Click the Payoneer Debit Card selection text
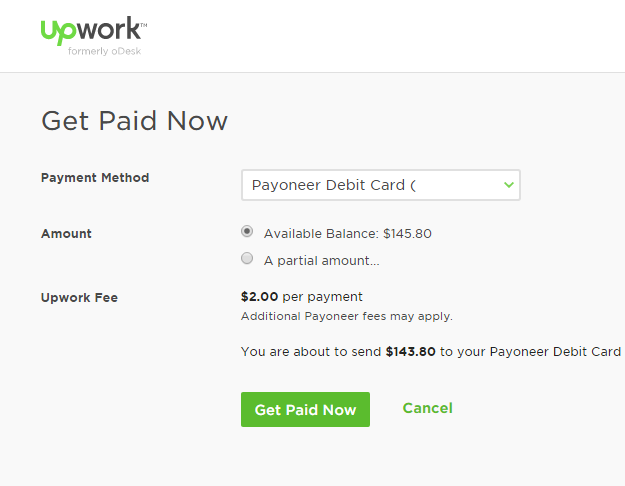625x486 pixels. pyautogui.click(x=334, y=185)
